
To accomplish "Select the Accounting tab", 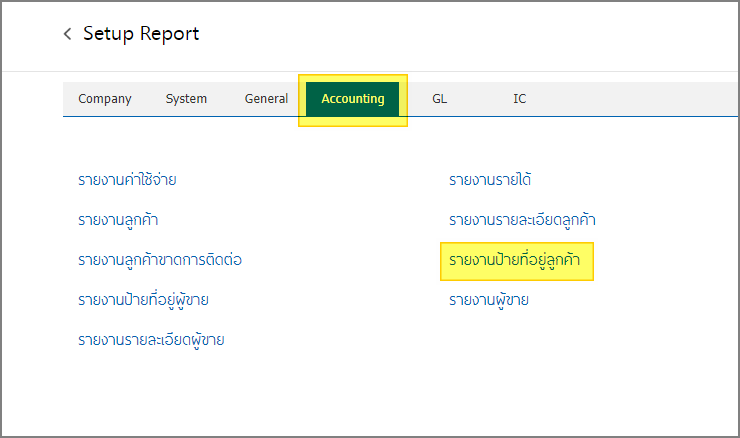I will click(x=353, y=99).
